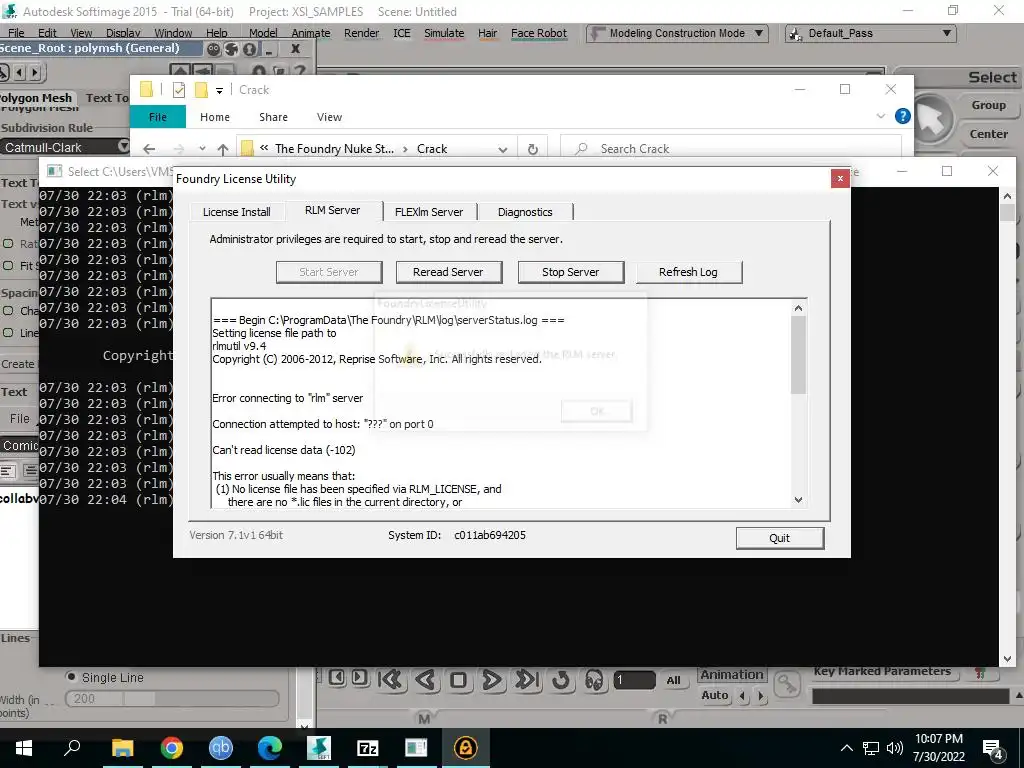The image size is (1024, 768).
Task: Open recent locations dropdown in Crack explorer
Action: (x=202, y=149)
